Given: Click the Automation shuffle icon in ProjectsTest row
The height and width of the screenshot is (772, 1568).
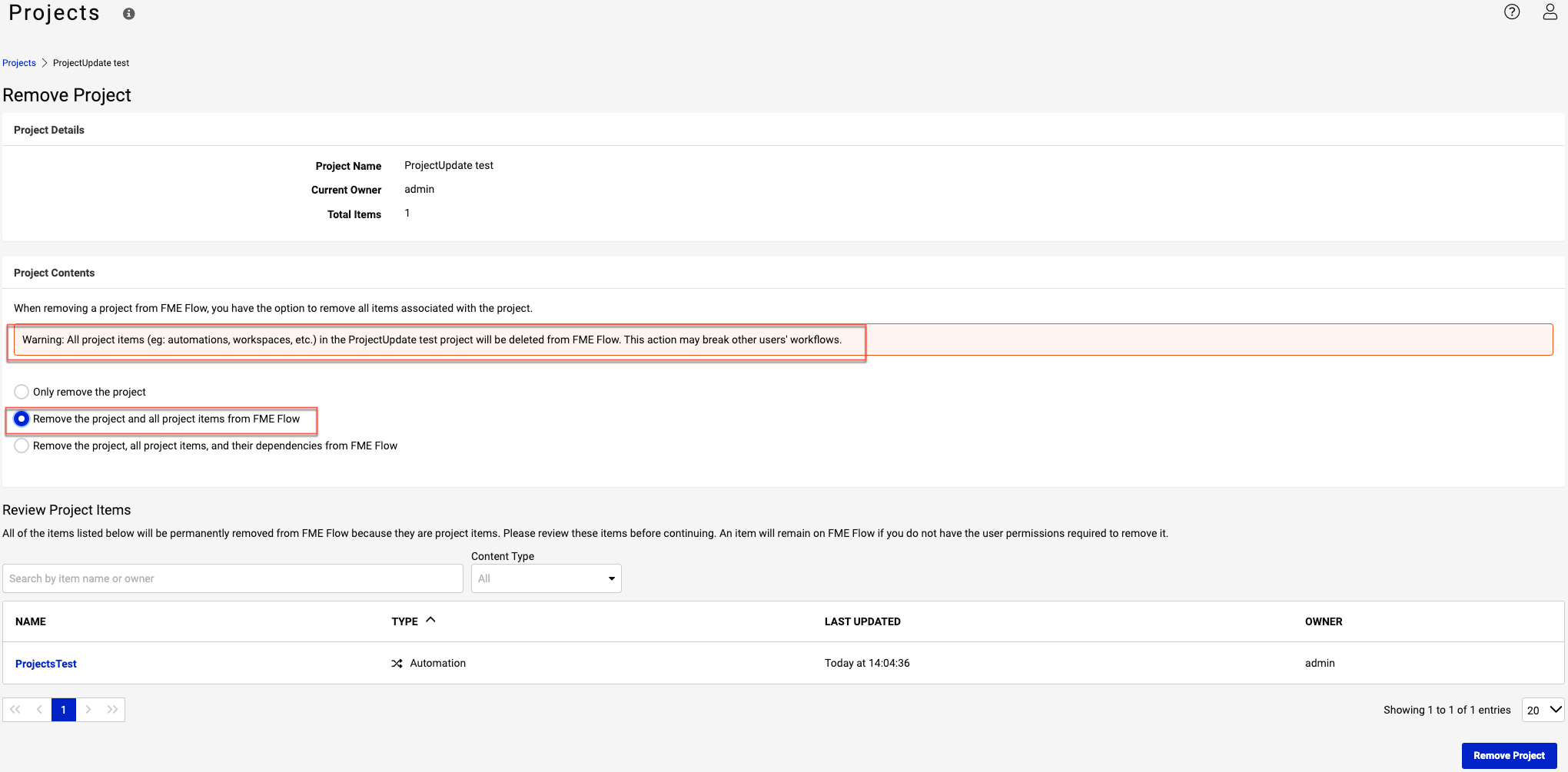Looking at the screenshot, I should [x=397, y=663].
